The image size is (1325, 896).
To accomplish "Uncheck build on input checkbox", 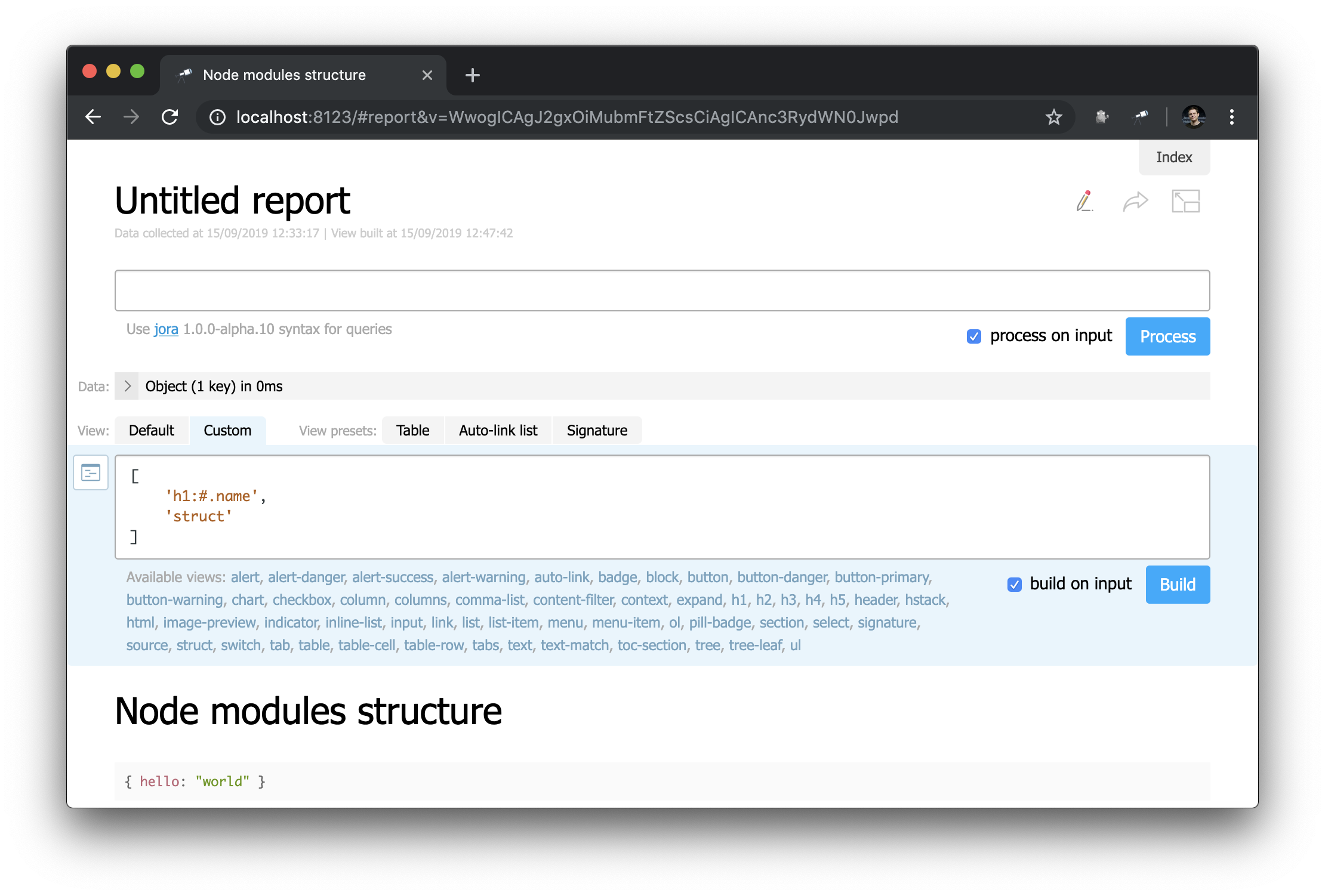I will pyautogui.click(x=1014, y=585).
